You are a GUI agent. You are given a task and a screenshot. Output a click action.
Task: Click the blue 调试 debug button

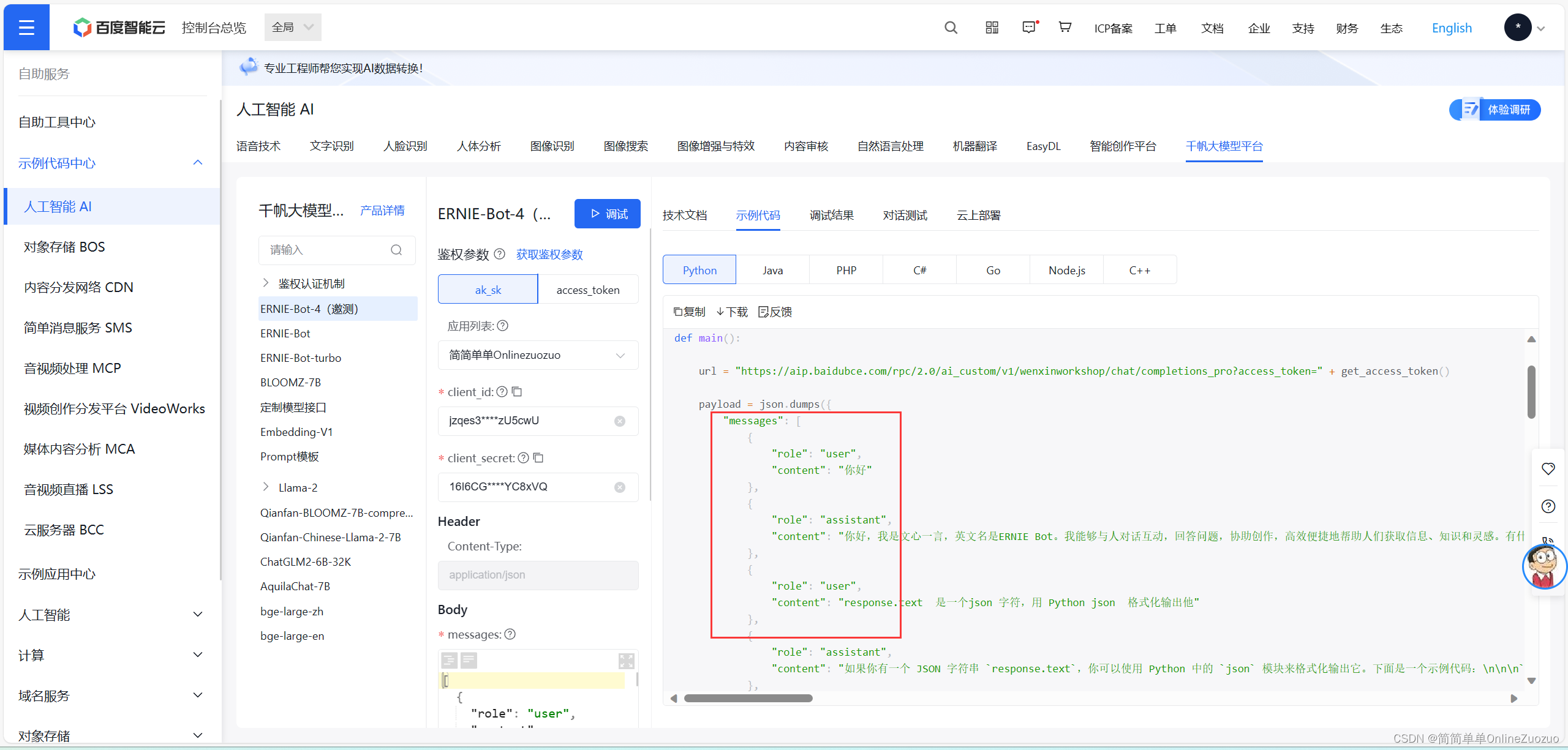click(608, 214)
